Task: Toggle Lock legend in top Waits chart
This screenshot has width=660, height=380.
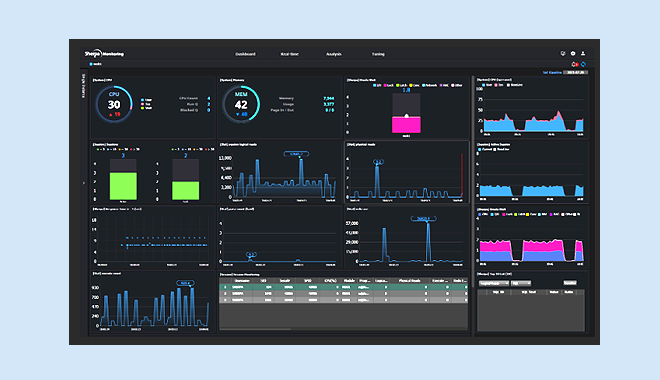Action: (388, 85)
